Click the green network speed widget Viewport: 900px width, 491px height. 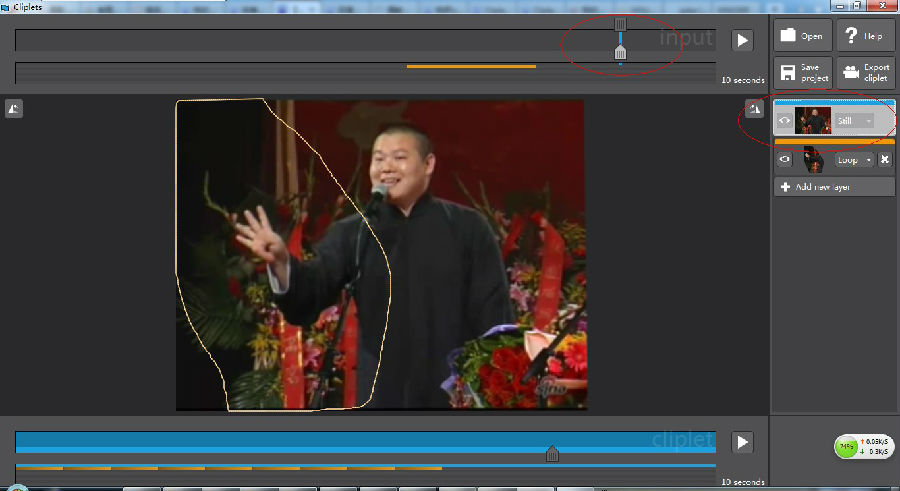pos(864,446)
